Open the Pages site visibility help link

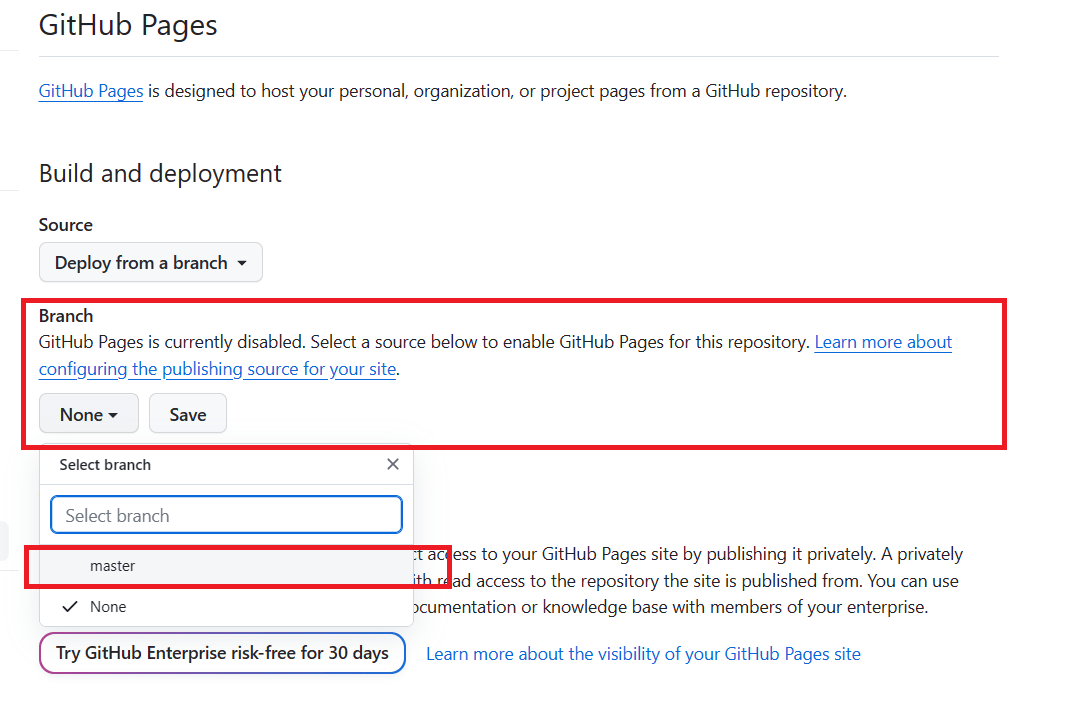pos(643,654)
